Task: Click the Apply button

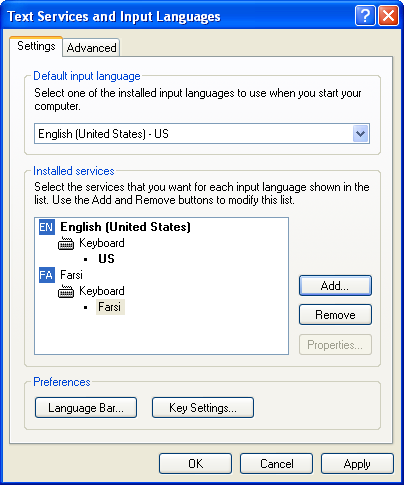Action: click(x=357, y=464)
